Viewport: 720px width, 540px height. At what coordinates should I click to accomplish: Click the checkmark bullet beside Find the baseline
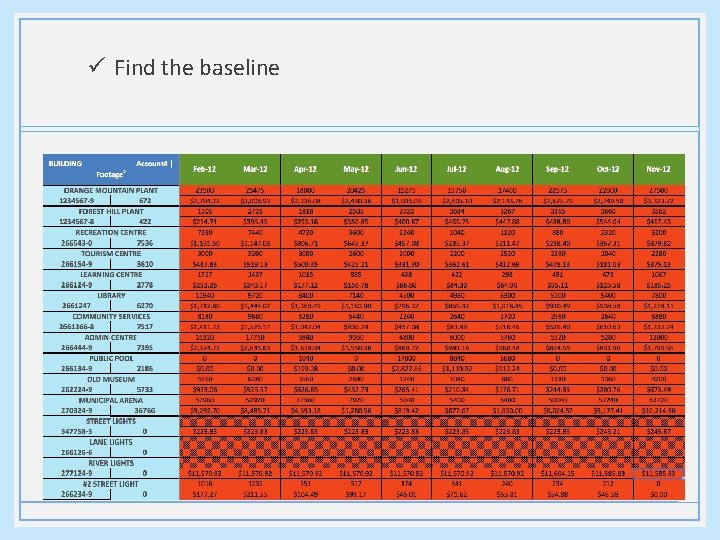(97, 65)
